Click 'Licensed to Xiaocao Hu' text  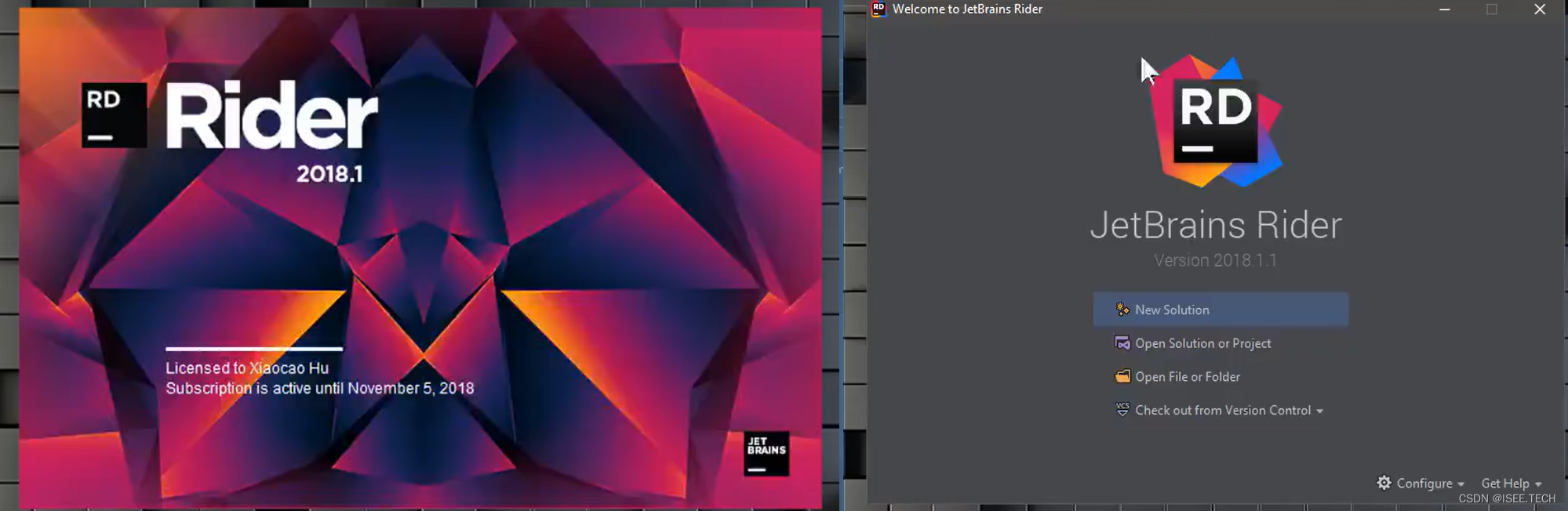click(x=247, y=368)
